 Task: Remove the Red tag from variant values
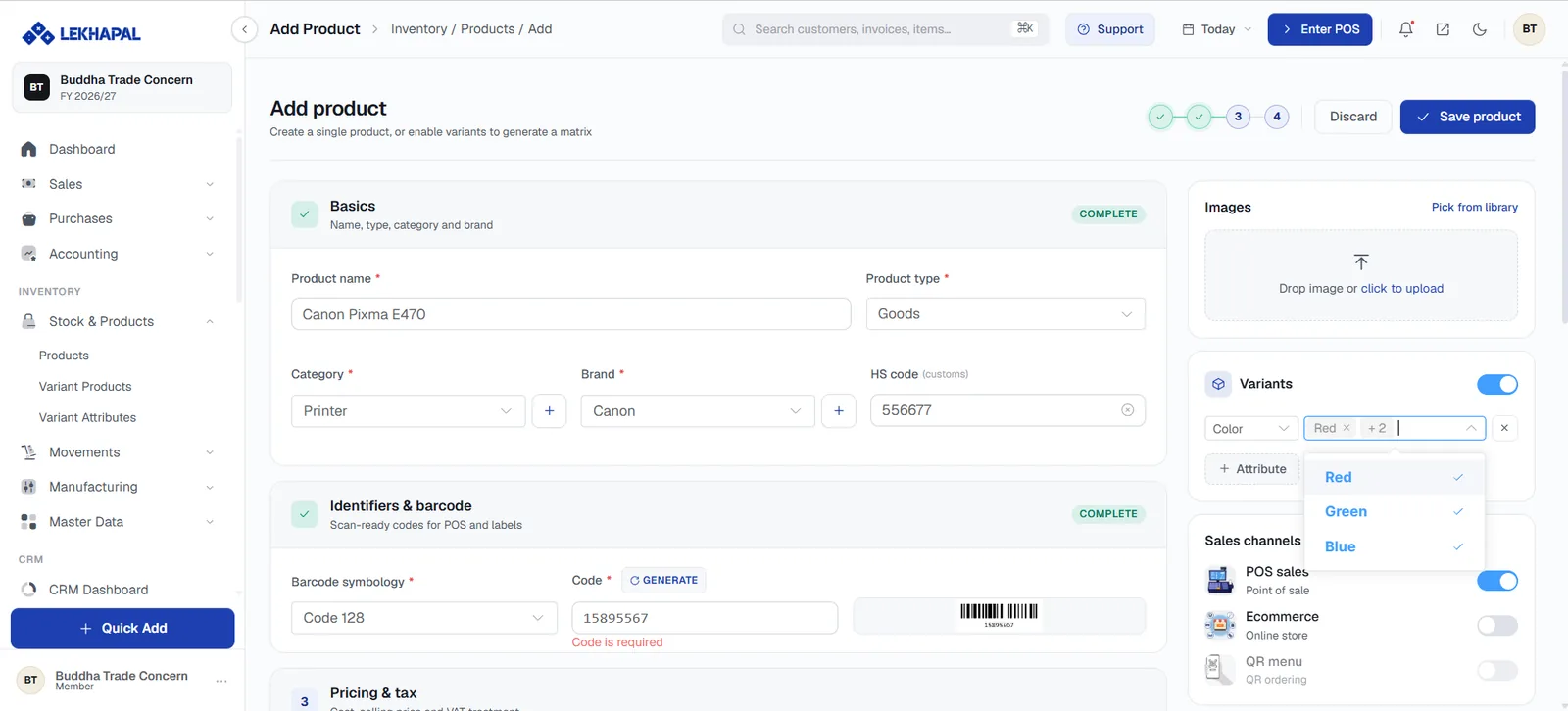[1347, 428]
